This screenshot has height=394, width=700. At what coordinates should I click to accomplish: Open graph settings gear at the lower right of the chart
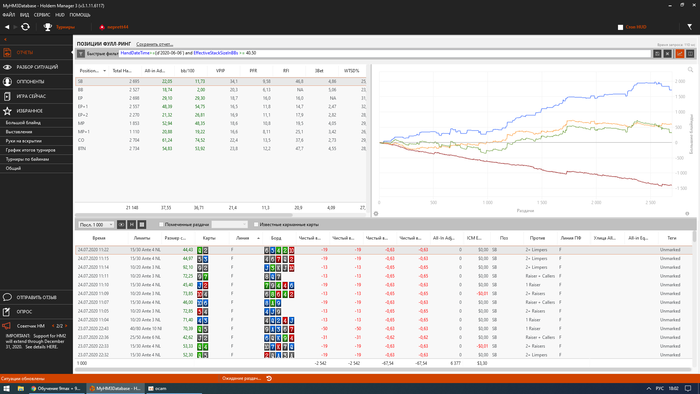(x=687, y=214)
